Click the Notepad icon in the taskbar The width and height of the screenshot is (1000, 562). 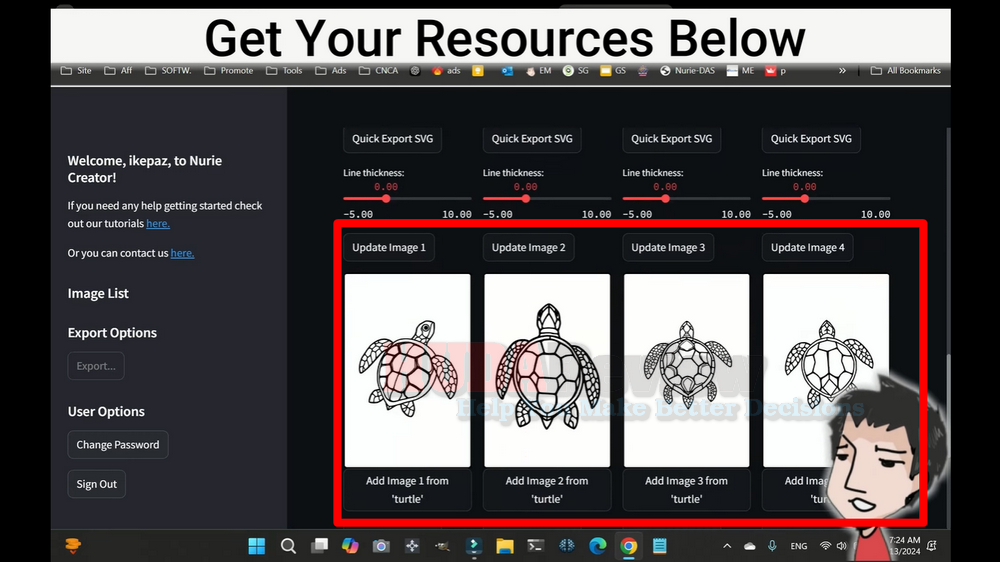[659, 546]
